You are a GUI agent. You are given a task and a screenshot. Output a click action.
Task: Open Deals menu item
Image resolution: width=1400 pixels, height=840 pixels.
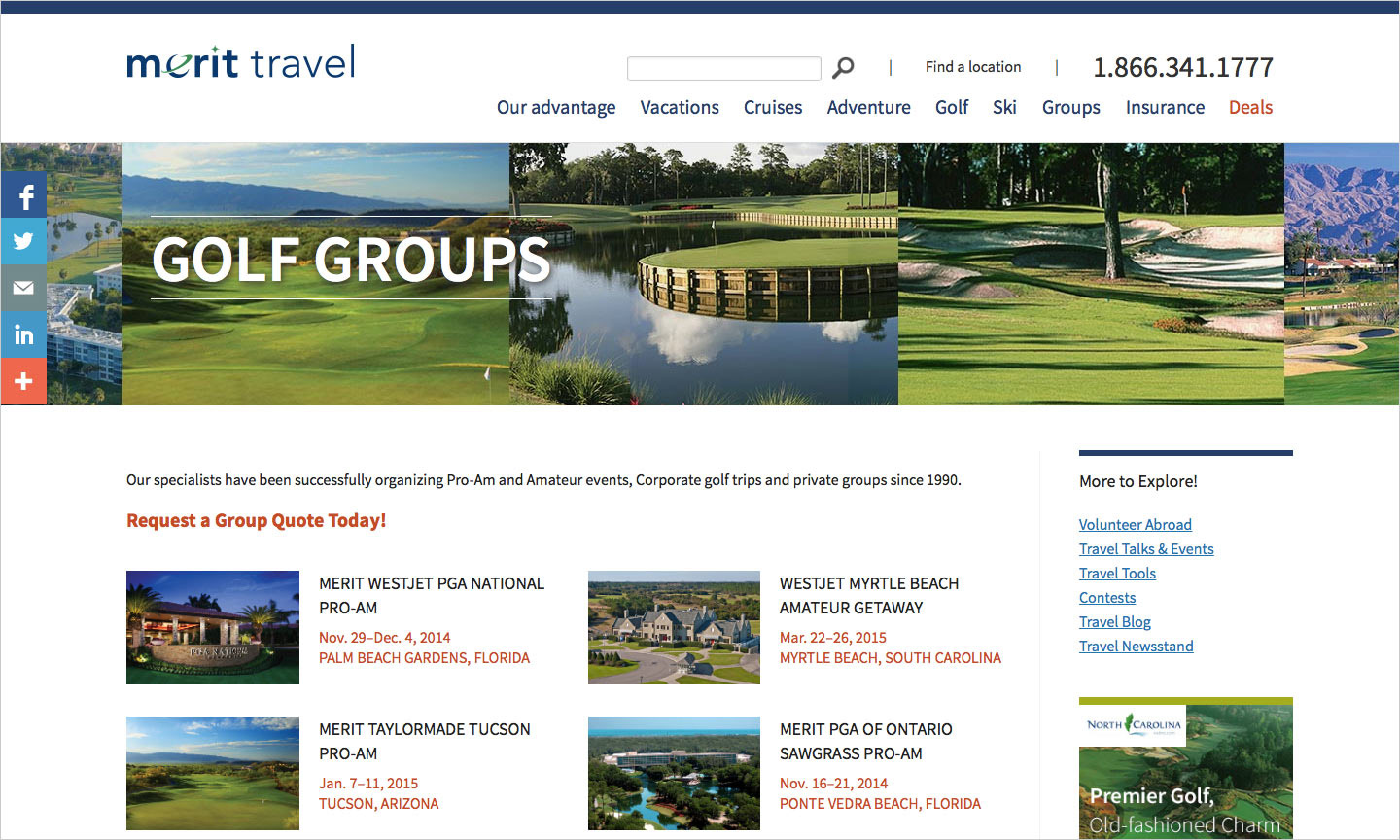[1250, 108]
